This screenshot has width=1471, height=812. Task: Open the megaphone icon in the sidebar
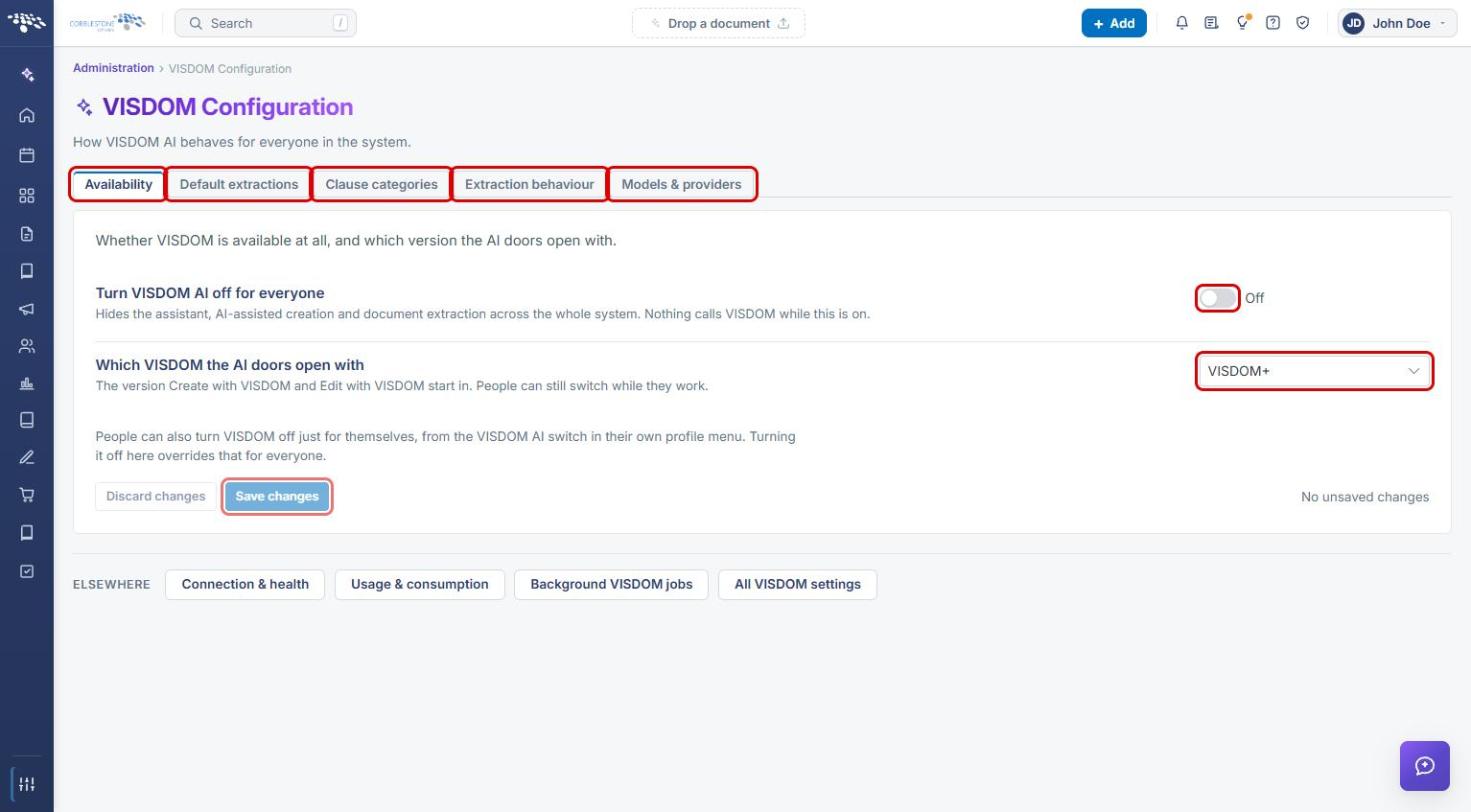point(27,309)
